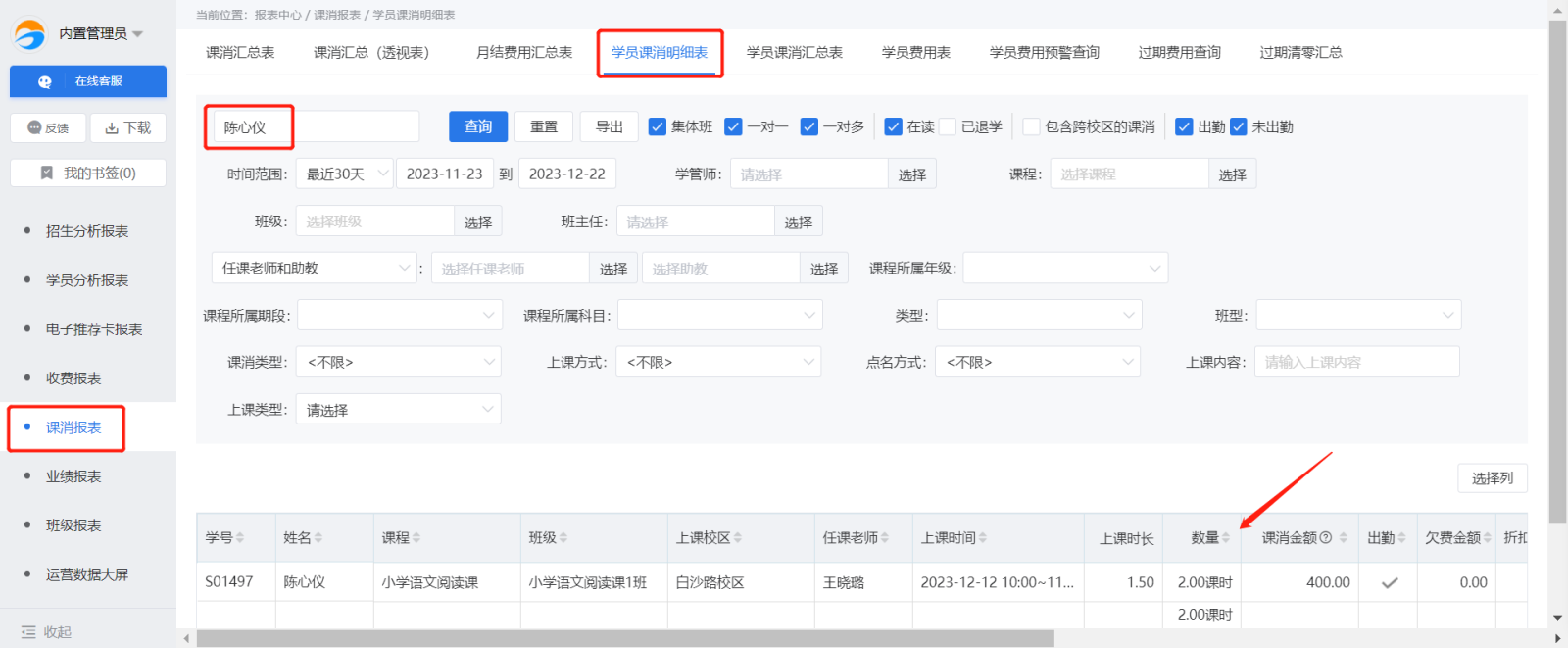Click the end date 2023-12-22 field

coord(567,174)
